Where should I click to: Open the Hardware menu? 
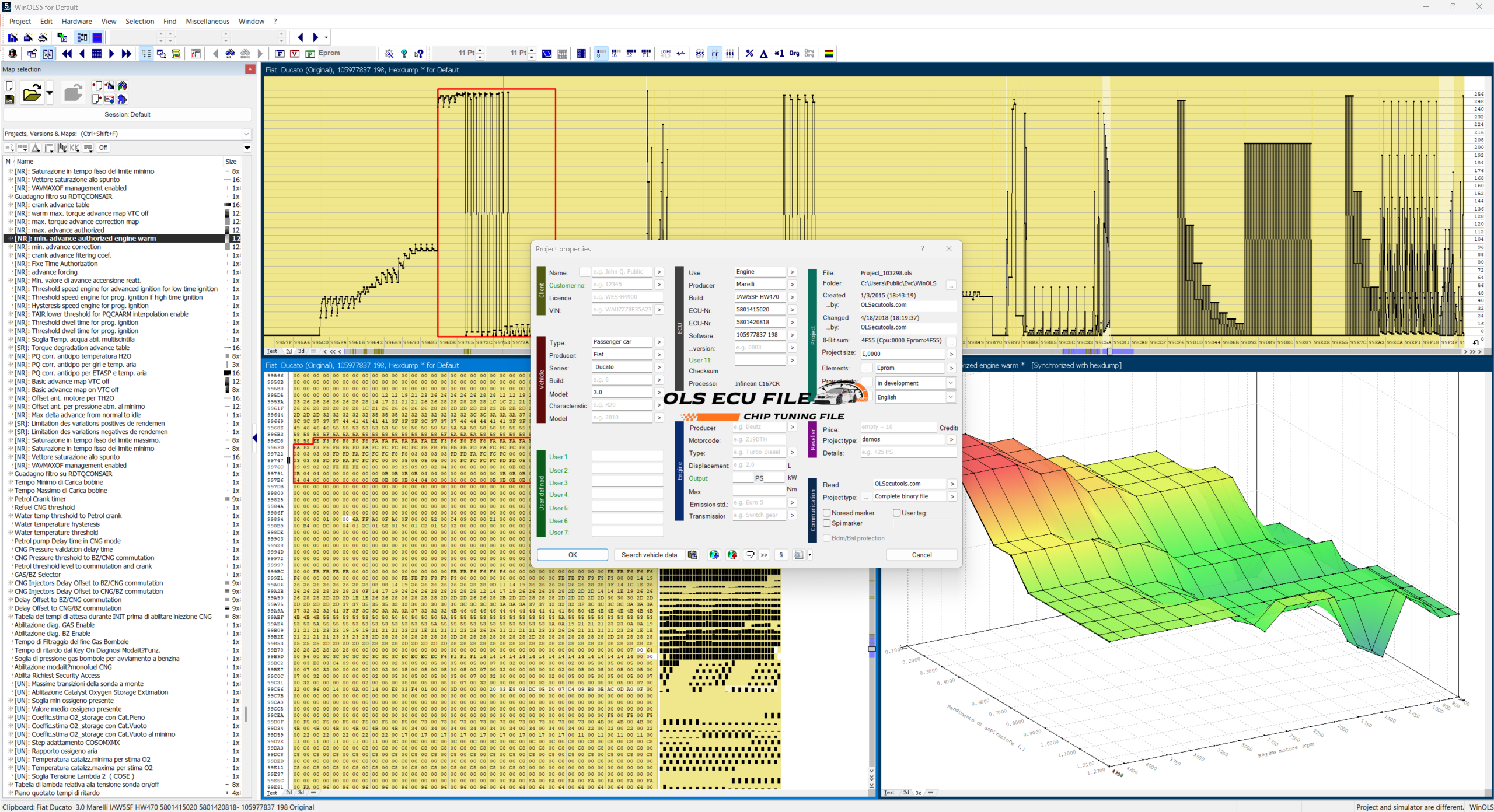coord(76,21)
